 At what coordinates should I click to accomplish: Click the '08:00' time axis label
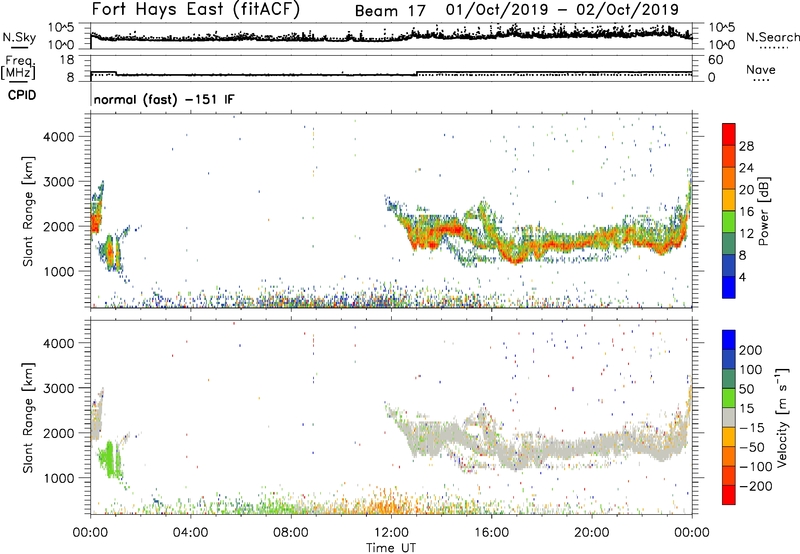coord(291,533)
